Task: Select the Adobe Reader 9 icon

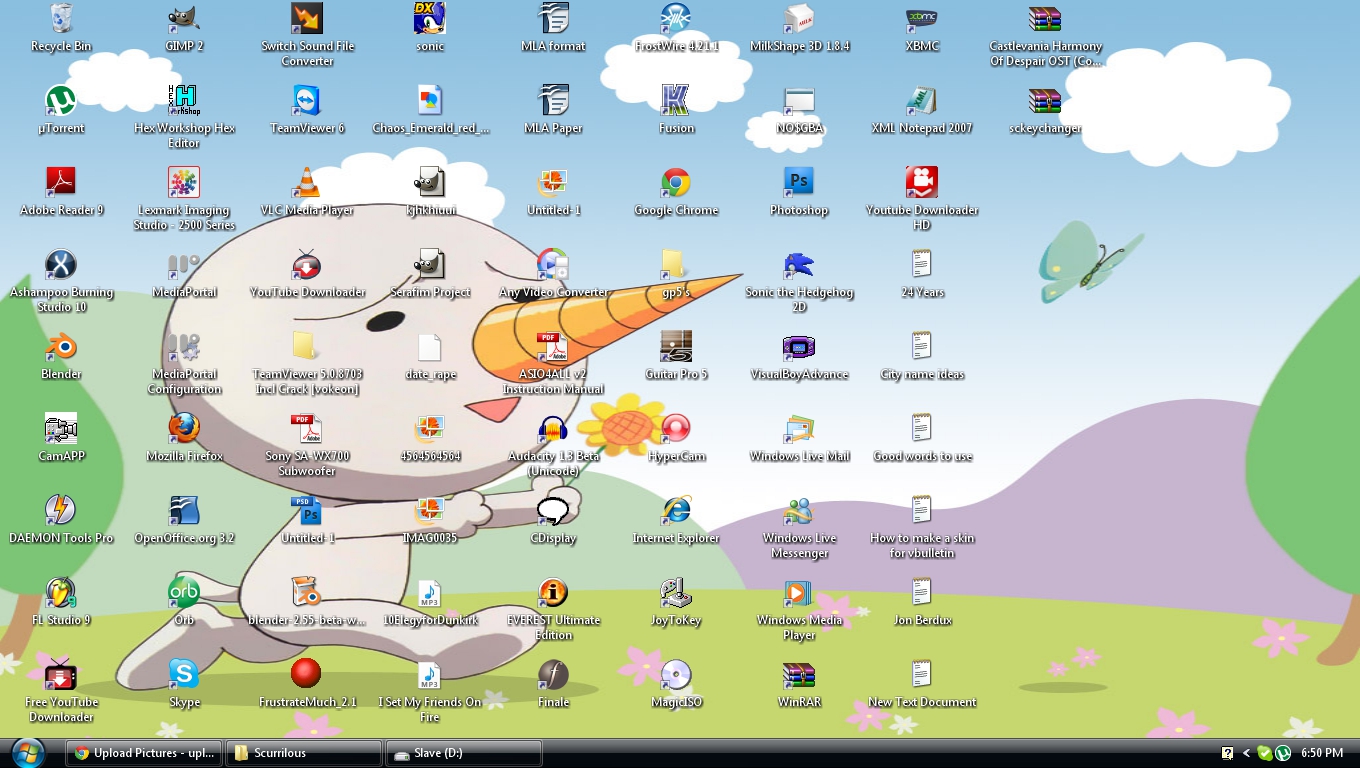Action: click(61, 182)
